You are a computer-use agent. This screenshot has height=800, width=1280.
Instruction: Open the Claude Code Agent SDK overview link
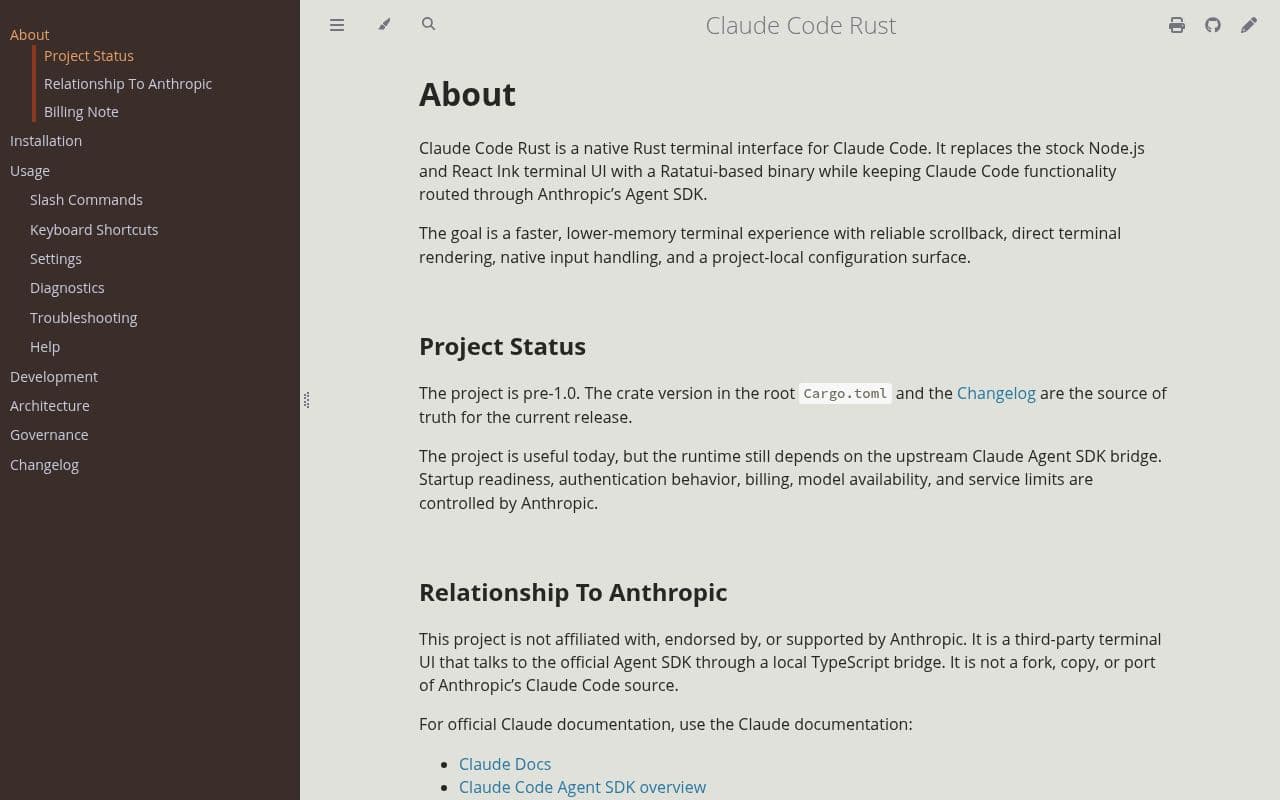point(582,787)
